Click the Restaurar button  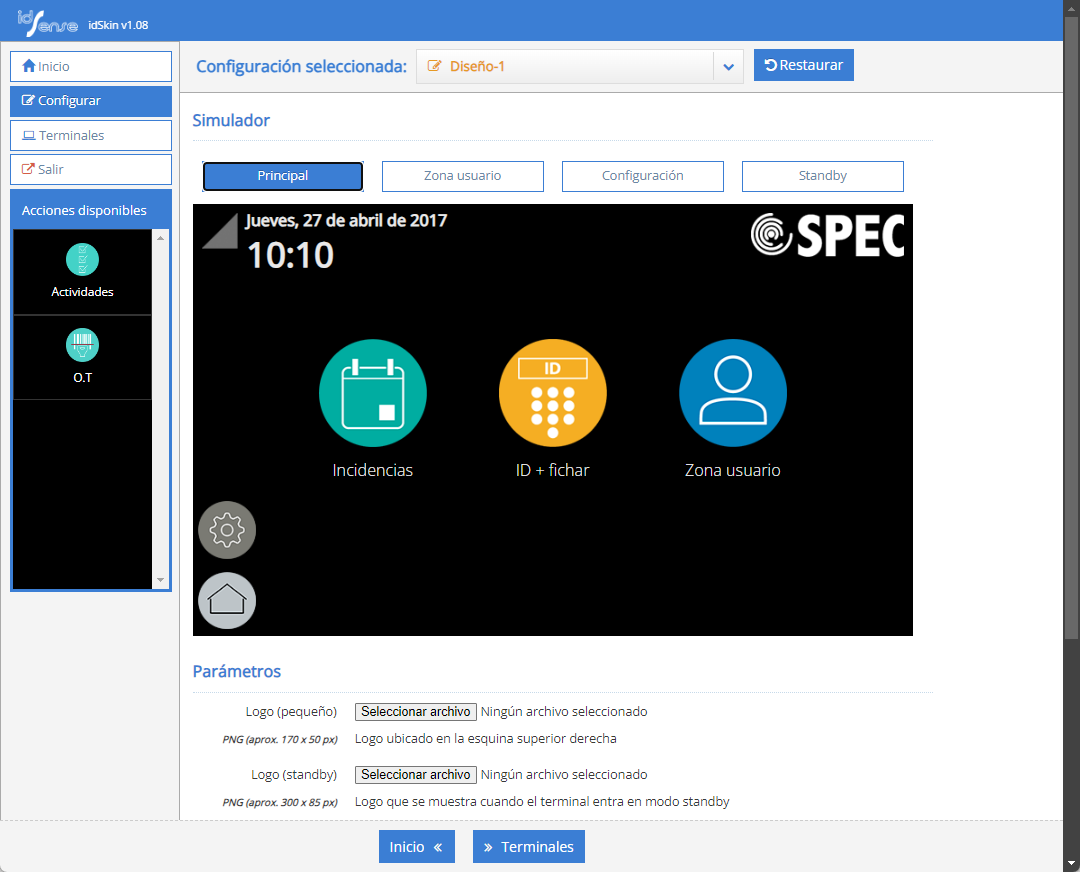click(x=804, y=65)
